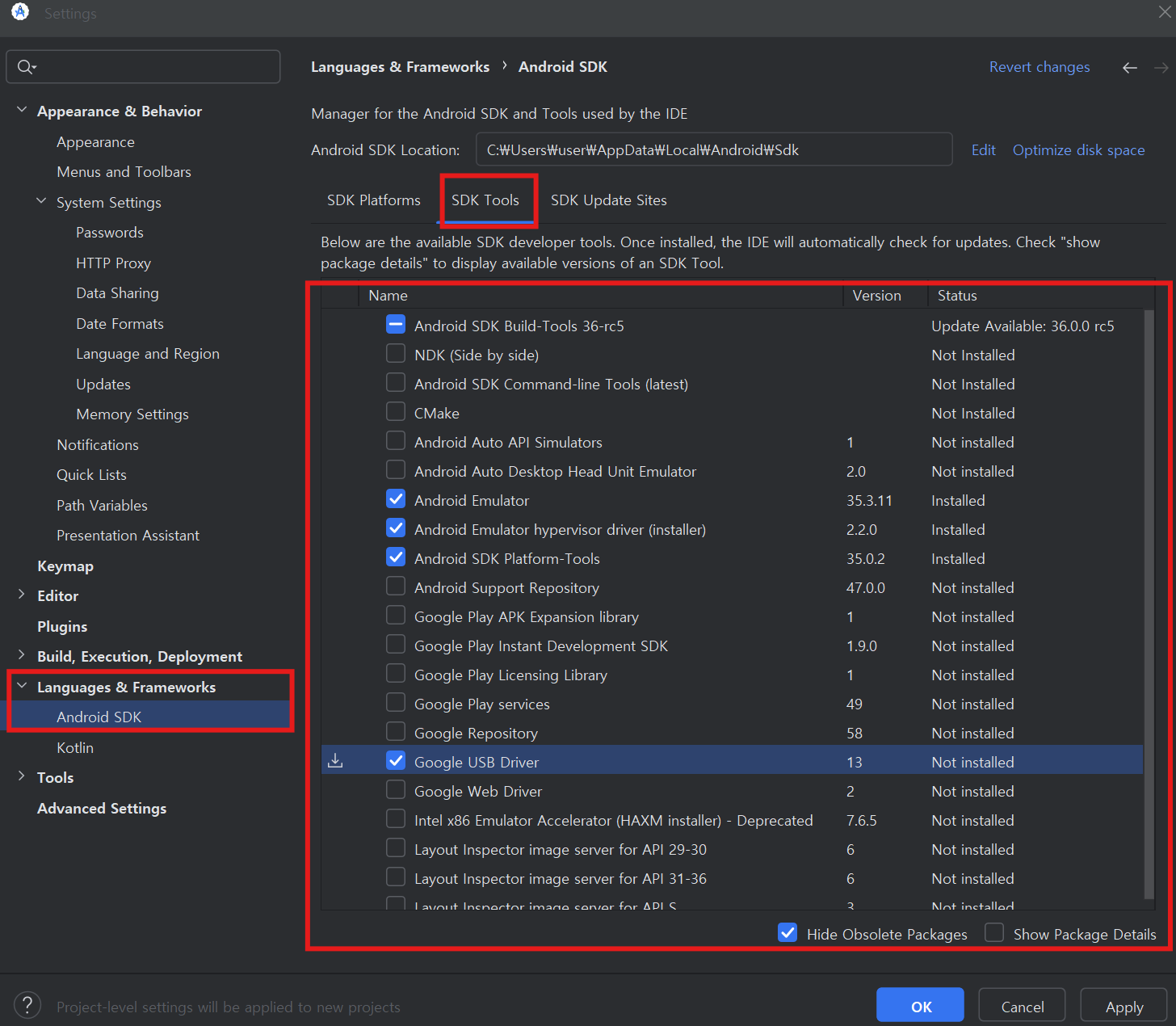Screen dimensions: 1176x1026
Task: Toggle Android SDK Build-Tools 36-rc5 checkbox
Action: [396, 325]
